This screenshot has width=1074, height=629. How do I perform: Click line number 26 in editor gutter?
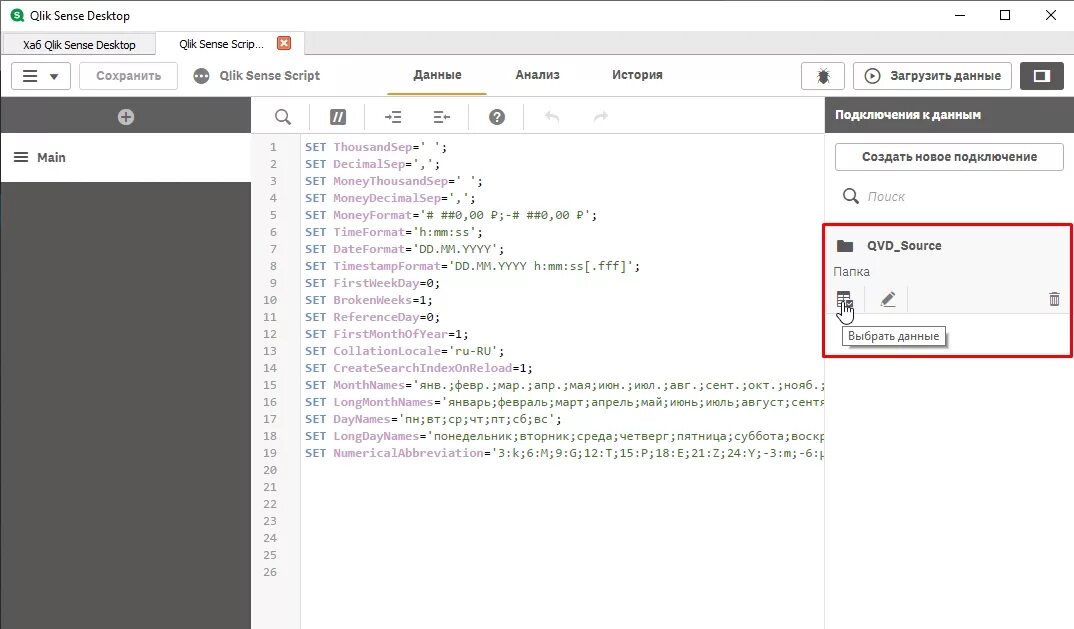[270, 572]
